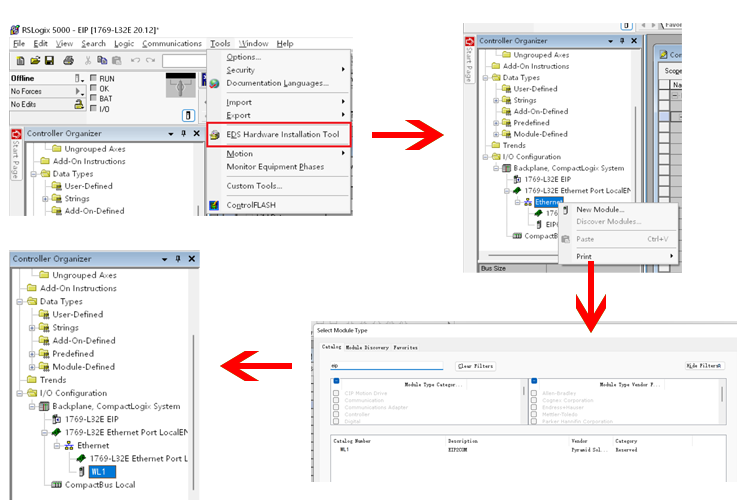
Task: Click the Open project folder icon
Action: click(x=34, y=60)
